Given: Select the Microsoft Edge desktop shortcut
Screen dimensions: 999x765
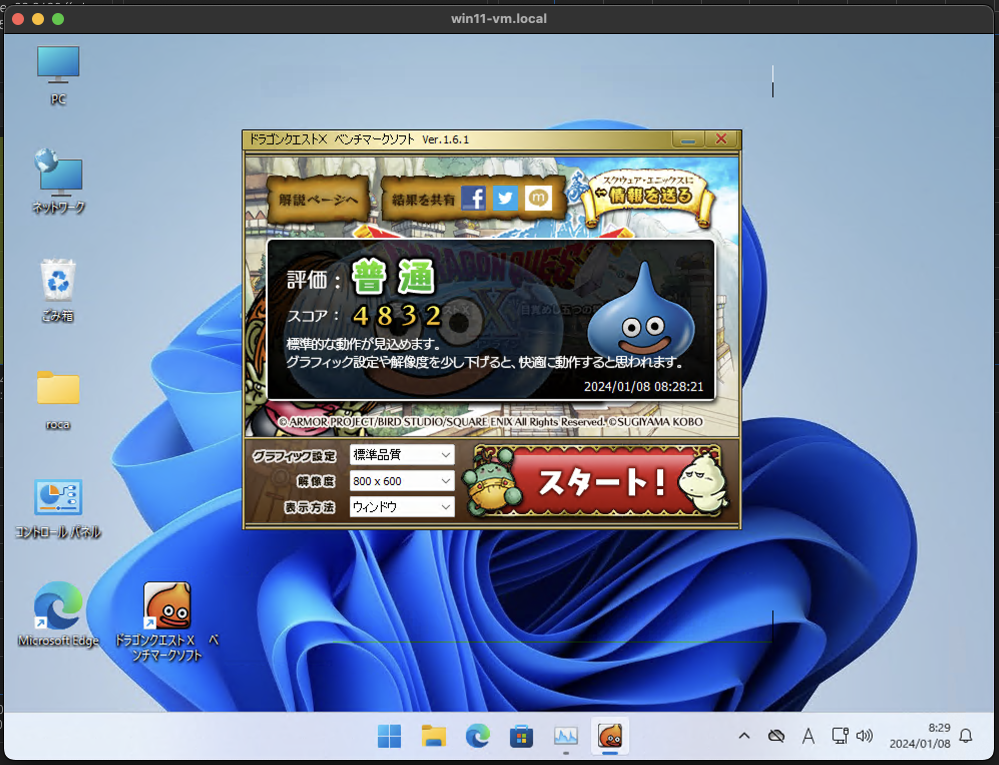Looking at the screenshot, I should pyautogui.click(x=58, y=614).
